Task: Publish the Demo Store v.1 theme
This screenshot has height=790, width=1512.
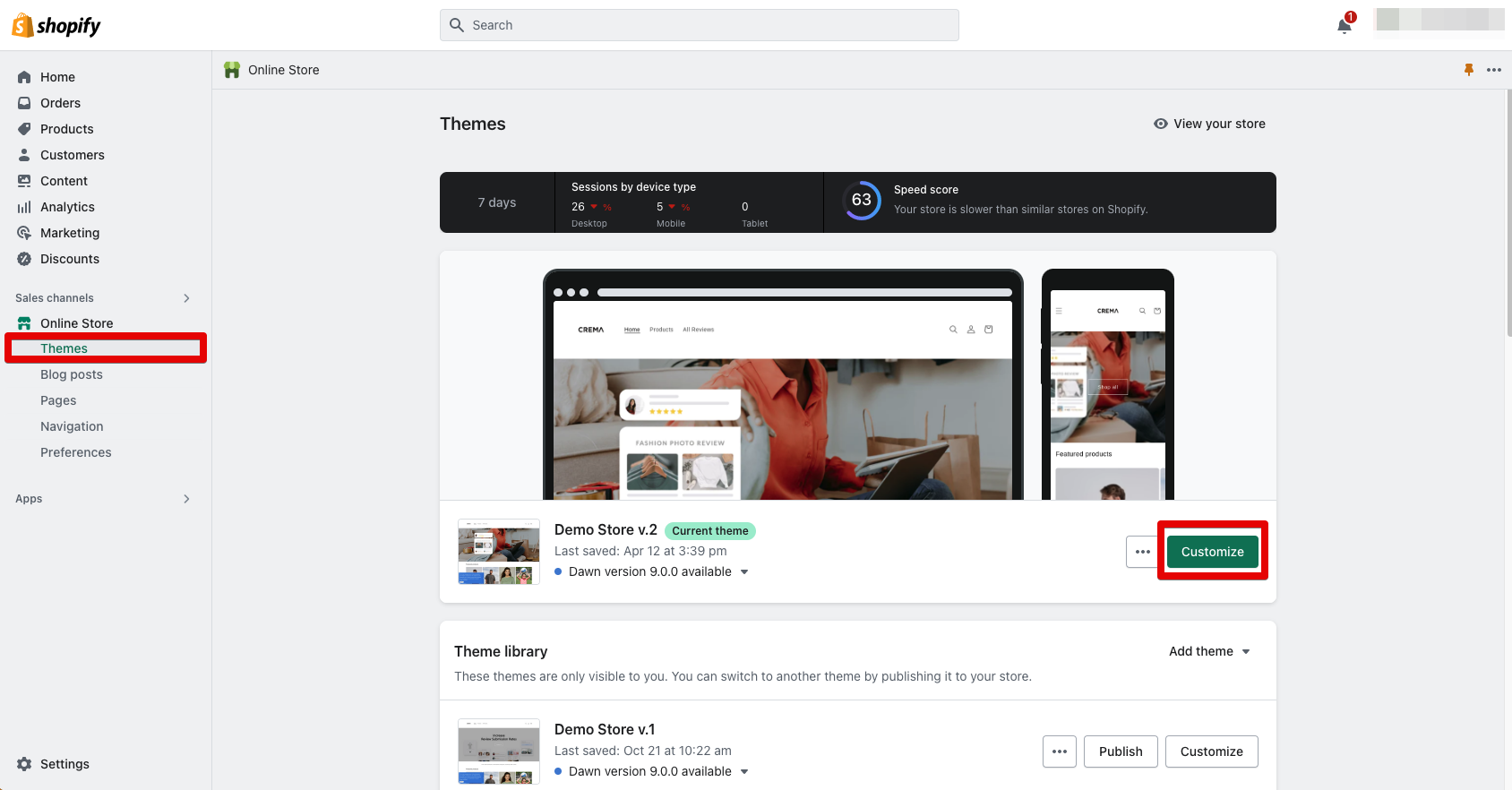Action: pos(1120,751)
